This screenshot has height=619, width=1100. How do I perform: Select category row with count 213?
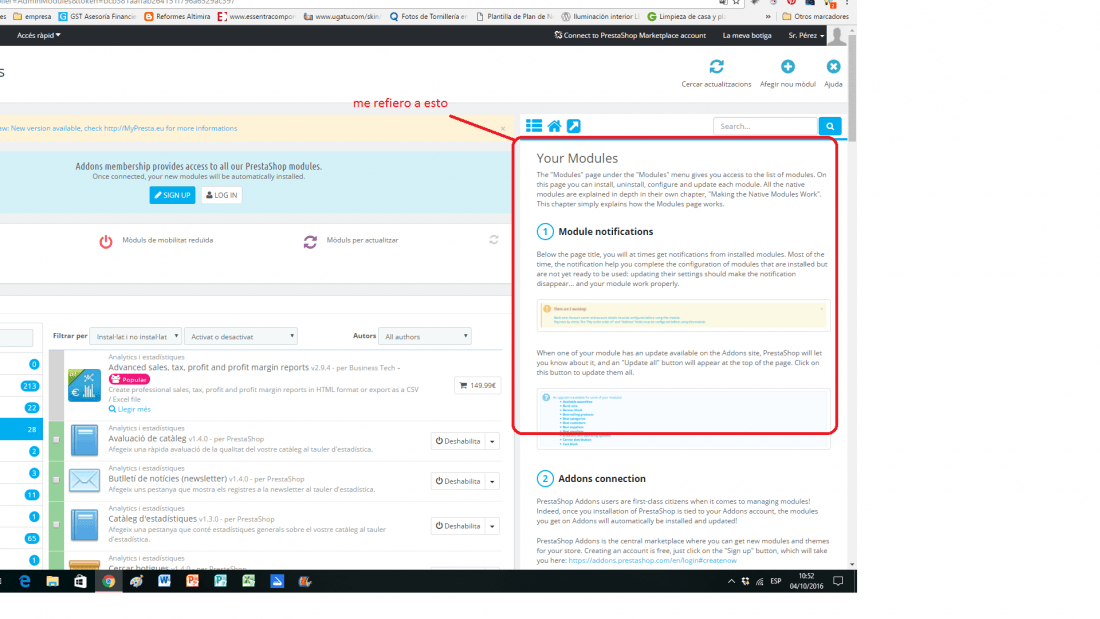point(21,386)
